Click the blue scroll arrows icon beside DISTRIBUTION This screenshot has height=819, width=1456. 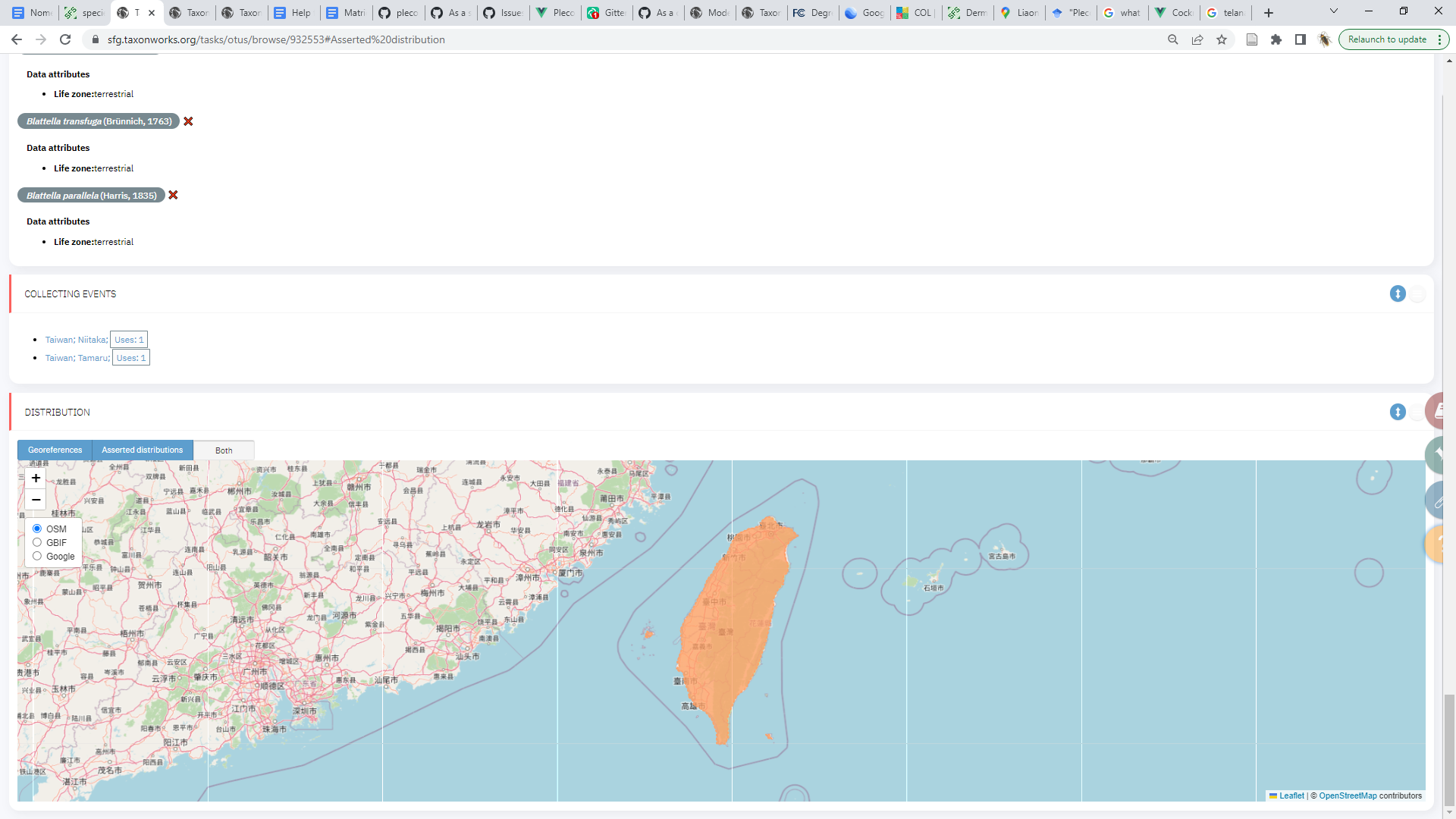pyautogui.click(x=1396, y=412)
